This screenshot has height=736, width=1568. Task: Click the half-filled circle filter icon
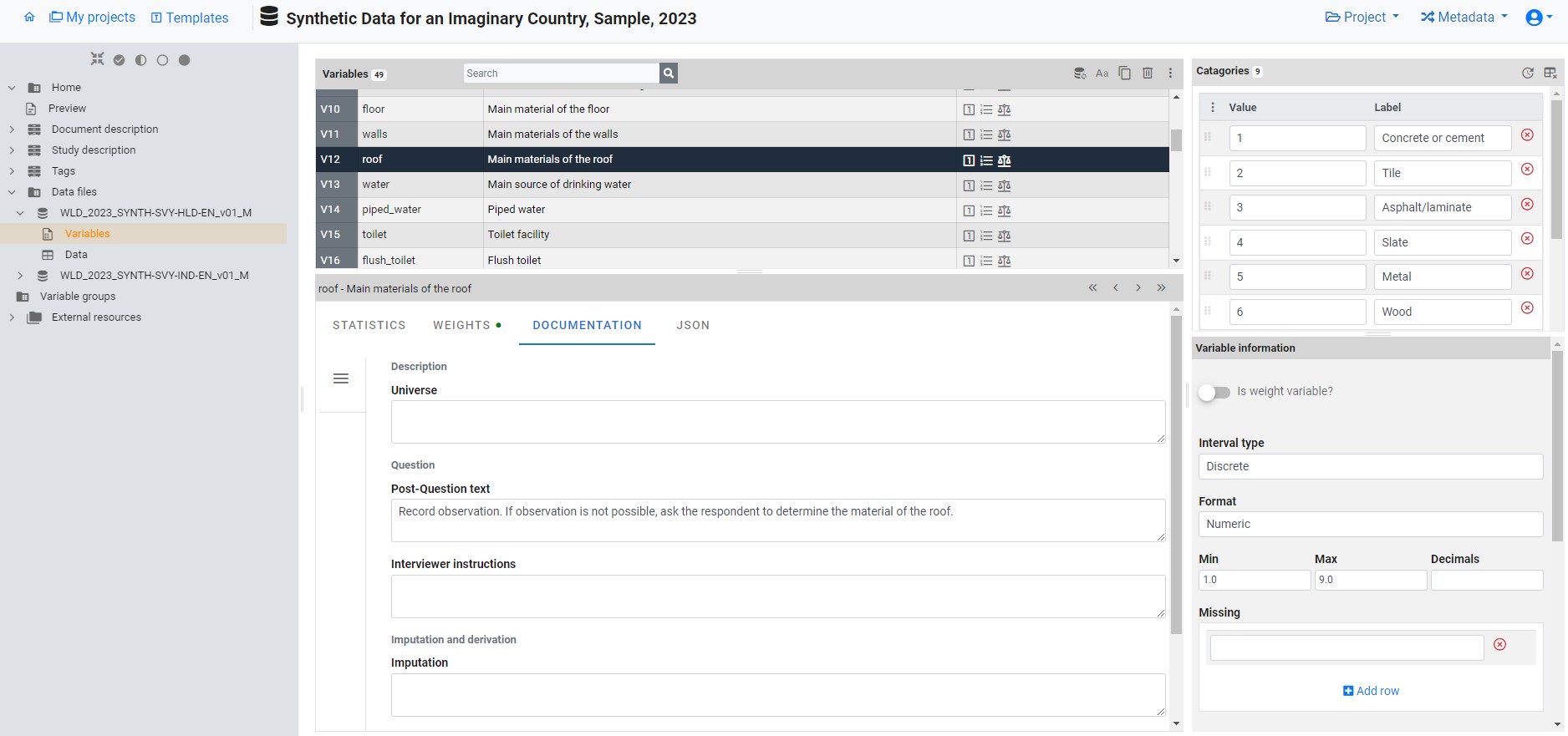point(140,60)
